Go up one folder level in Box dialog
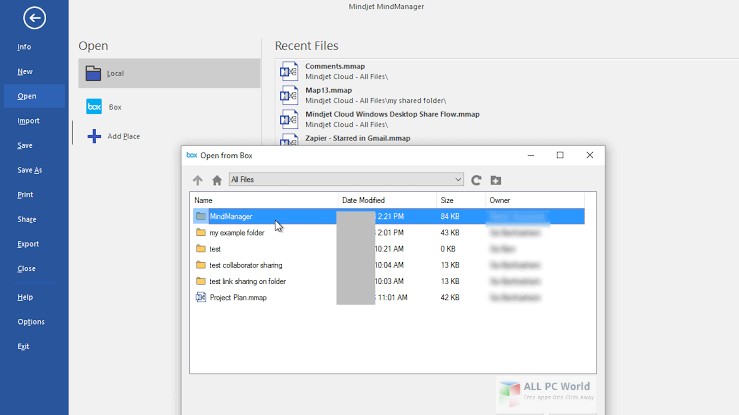 pyautogui.click(x=197, y=180)
